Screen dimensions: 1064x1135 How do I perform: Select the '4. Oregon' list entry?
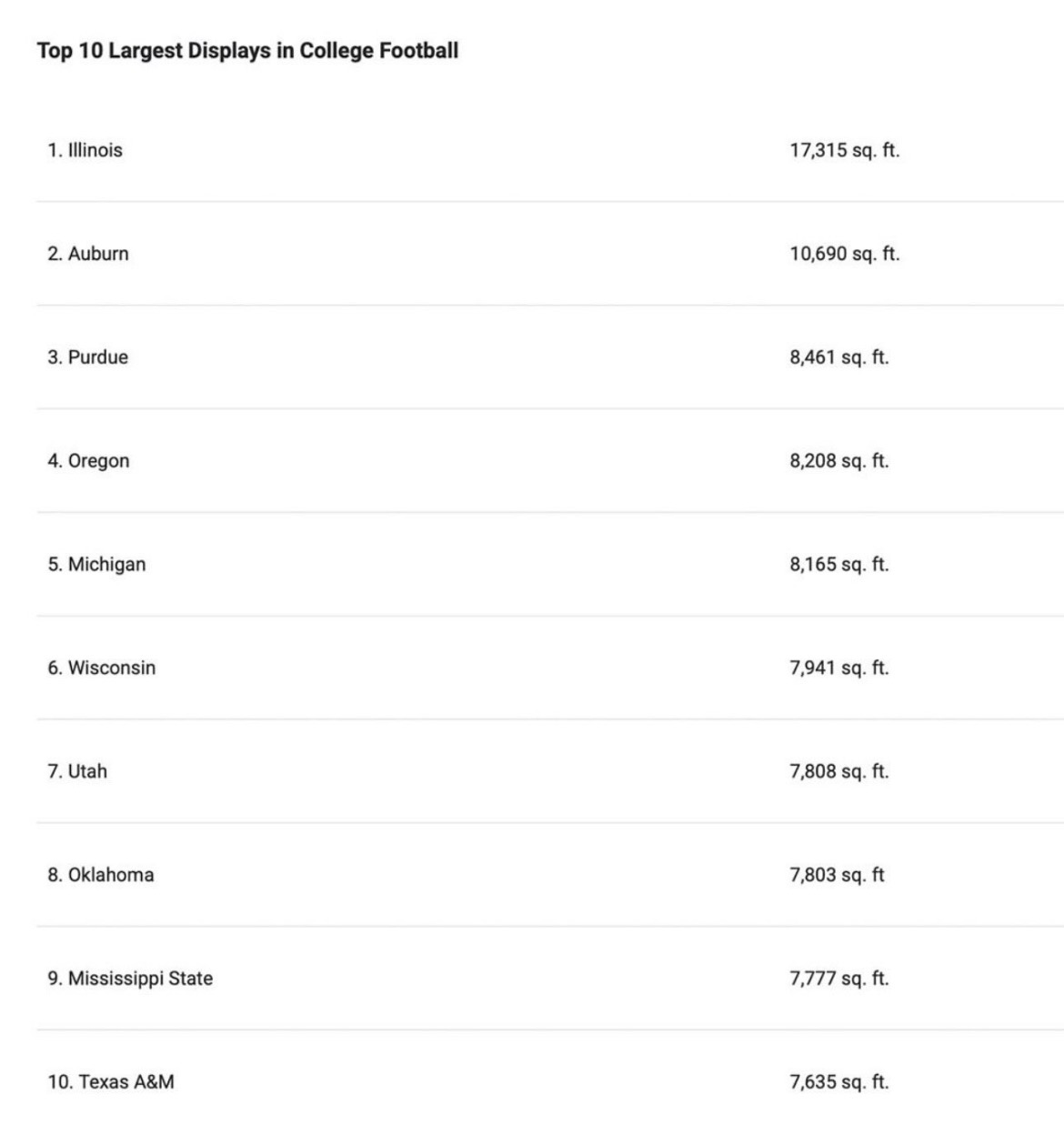(88, 461)
